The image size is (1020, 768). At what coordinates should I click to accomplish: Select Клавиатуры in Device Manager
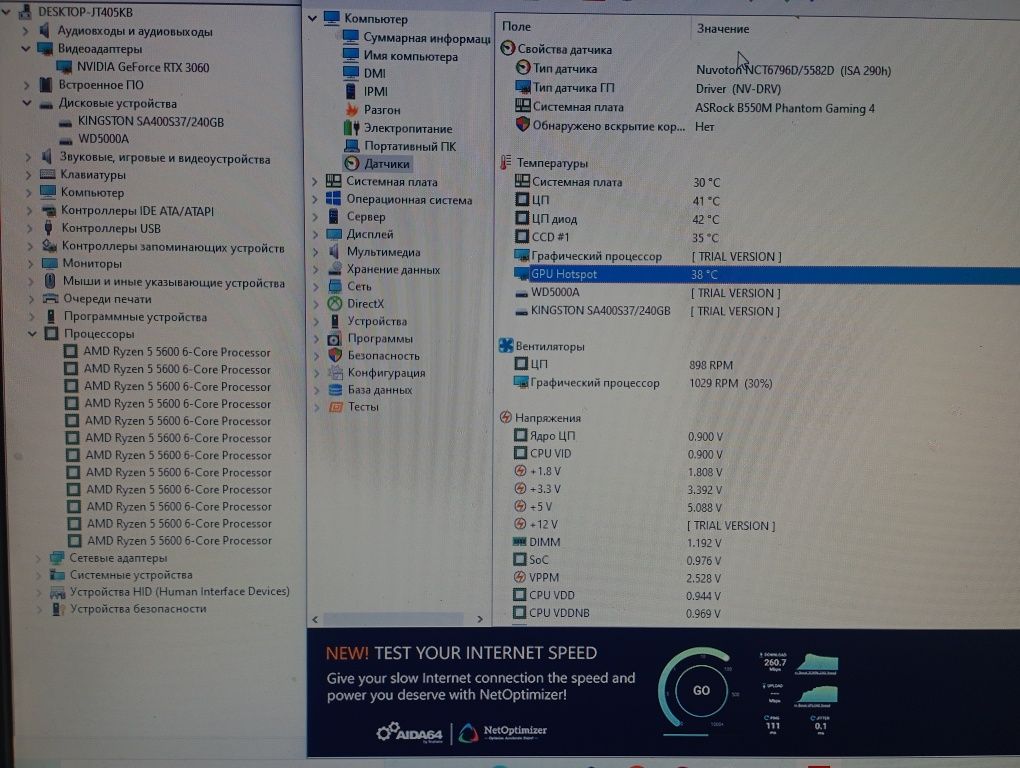(x=93, y=174)
